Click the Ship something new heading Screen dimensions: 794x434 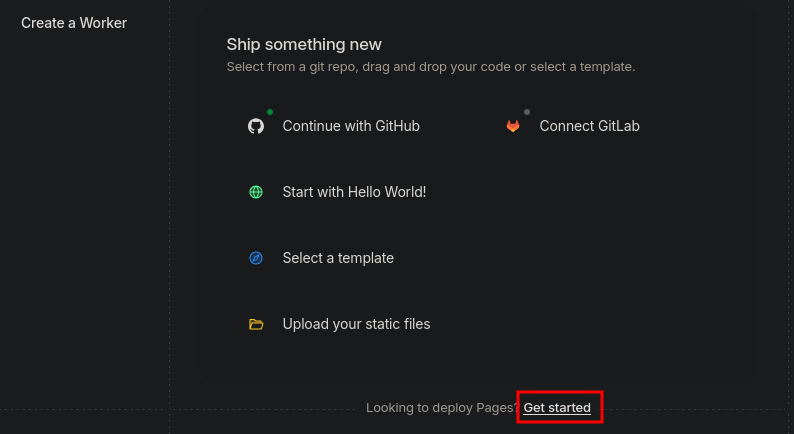tap(304, 45)
